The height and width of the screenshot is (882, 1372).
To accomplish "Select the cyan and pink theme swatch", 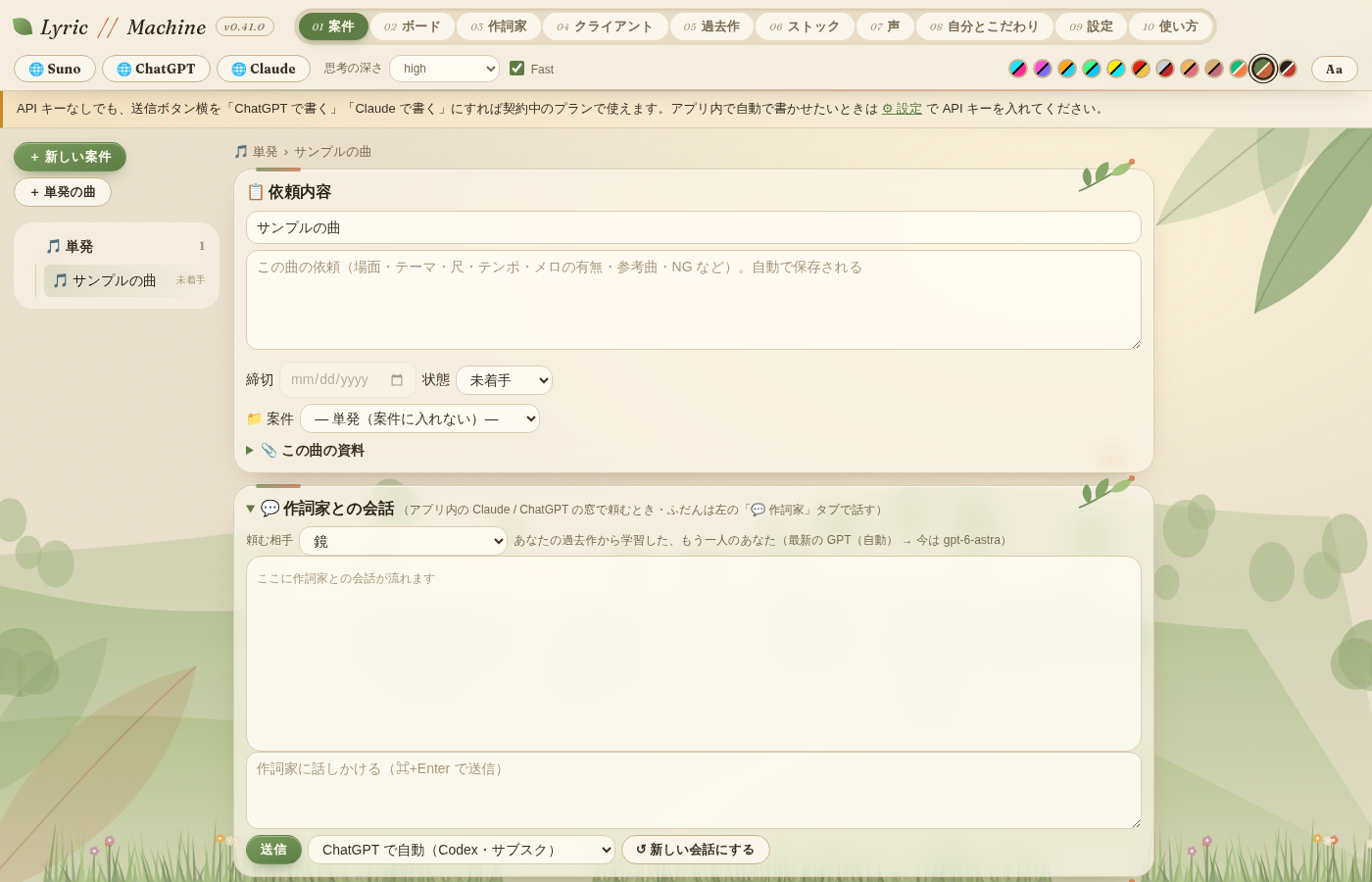I will point(1018,69).
